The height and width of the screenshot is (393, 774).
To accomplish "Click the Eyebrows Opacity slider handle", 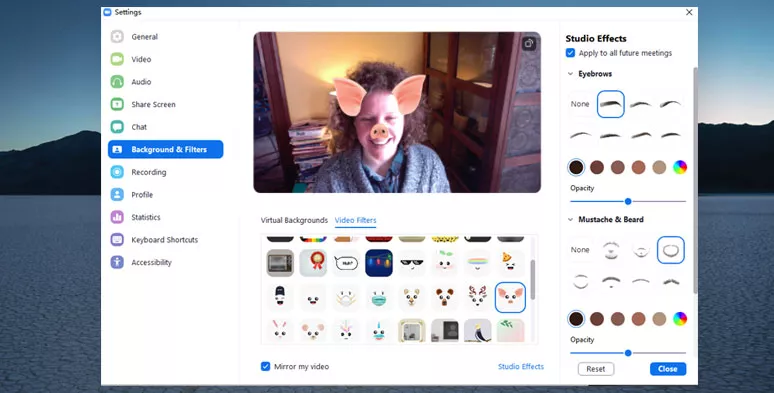I will (628, 201).
